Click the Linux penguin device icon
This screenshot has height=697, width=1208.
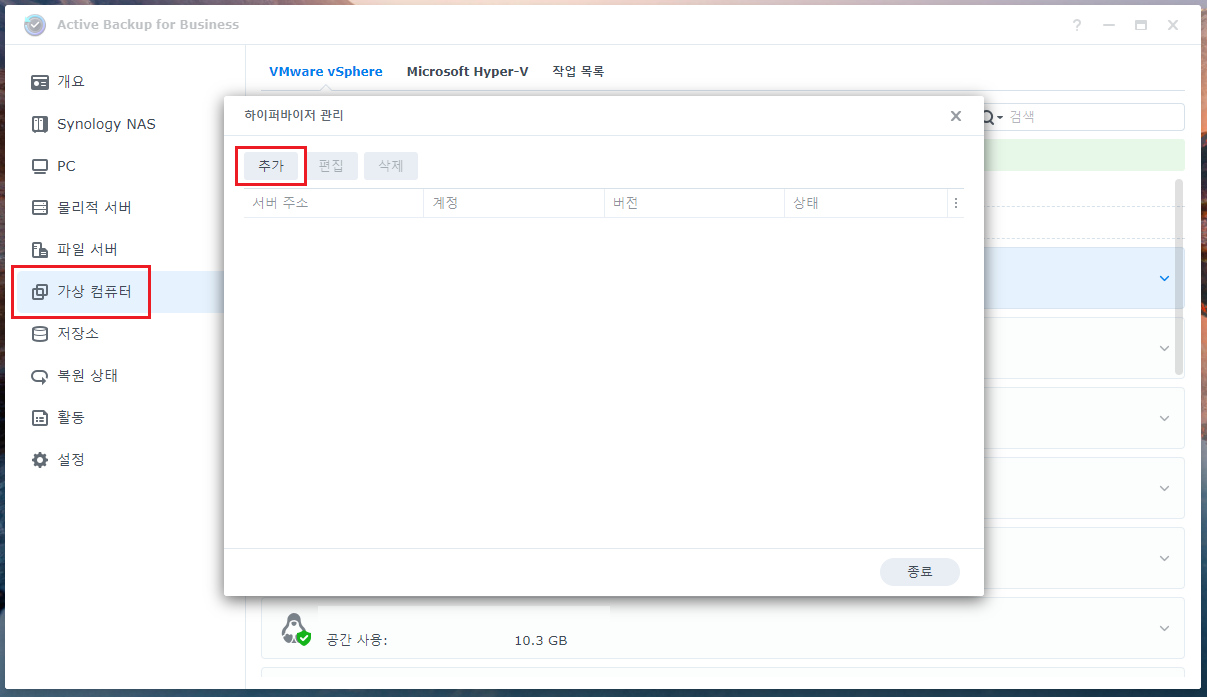[295, 629]
